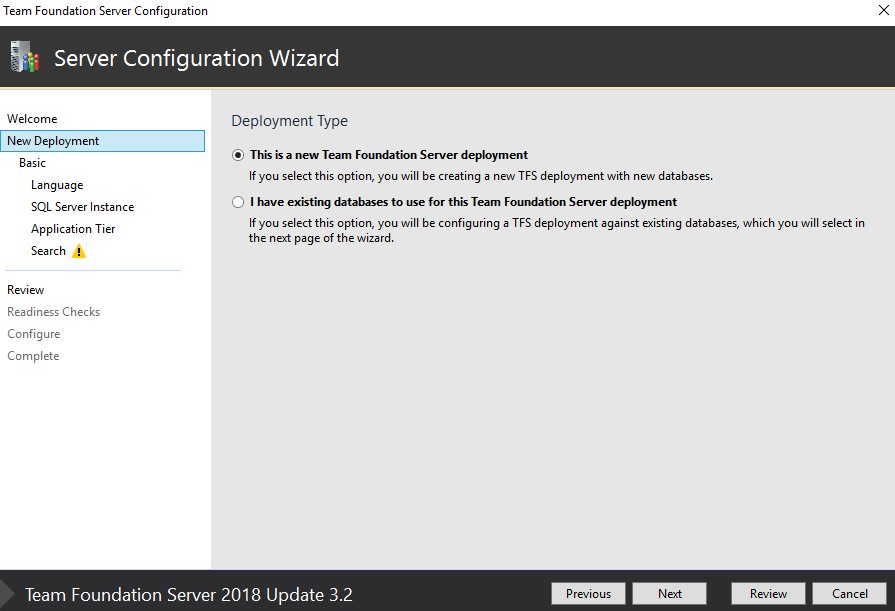The height and width of the screenshot is (611, 895).
Task: Go to the Review step
Action: point(26,290)
